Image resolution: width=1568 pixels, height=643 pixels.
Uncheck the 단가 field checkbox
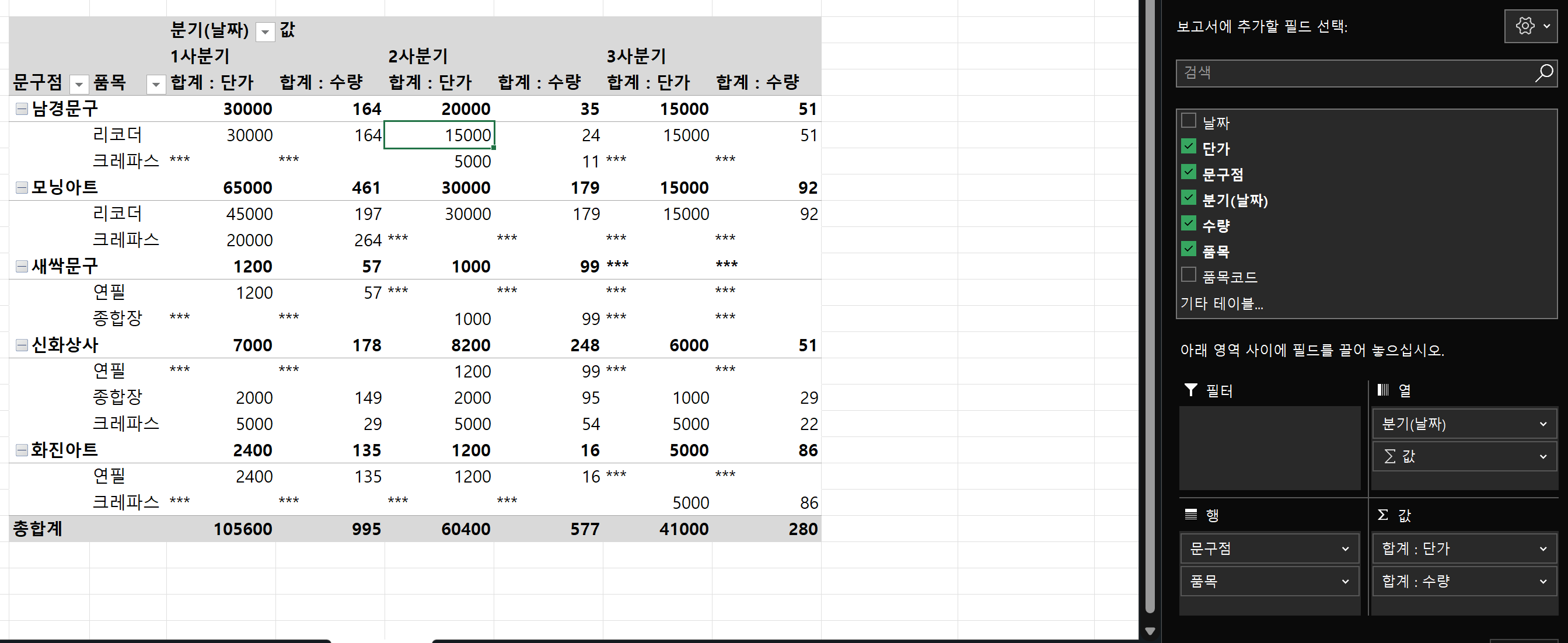[x=1188, y=146]
